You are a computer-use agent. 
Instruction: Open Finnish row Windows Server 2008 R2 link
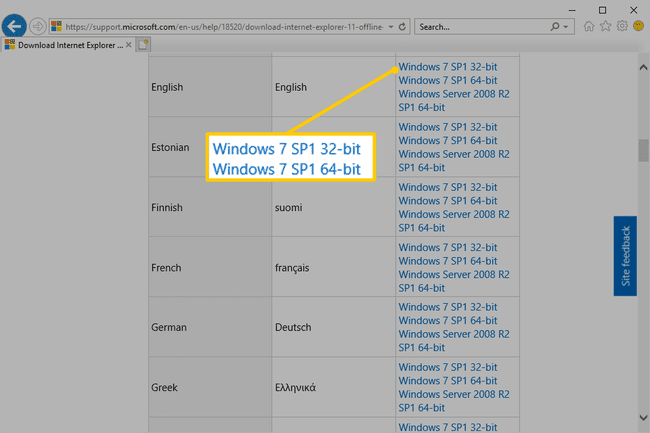coord(454,221)
